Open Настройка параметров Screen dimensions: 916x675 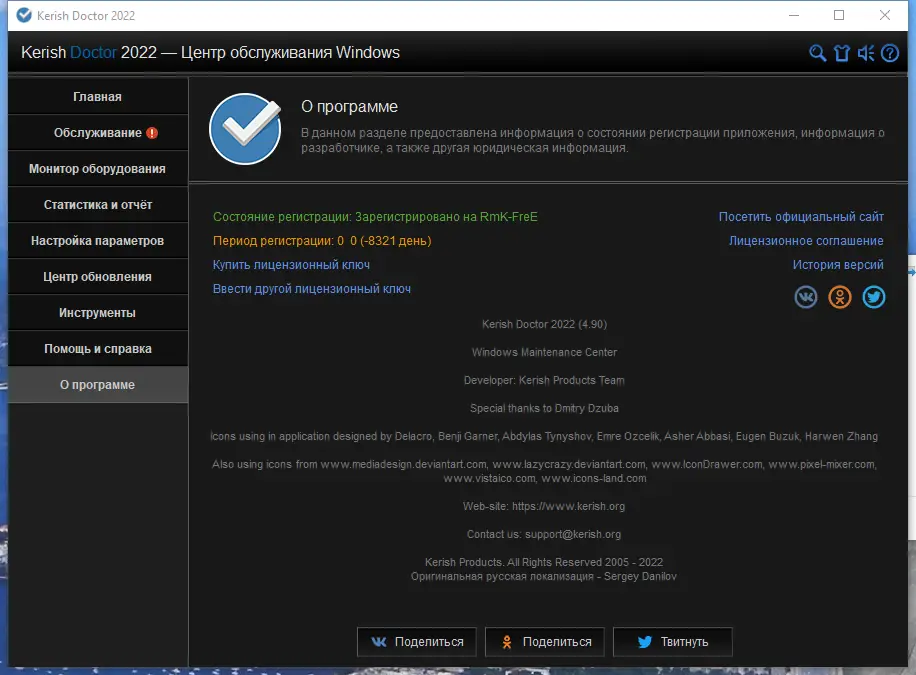(98, 241)
